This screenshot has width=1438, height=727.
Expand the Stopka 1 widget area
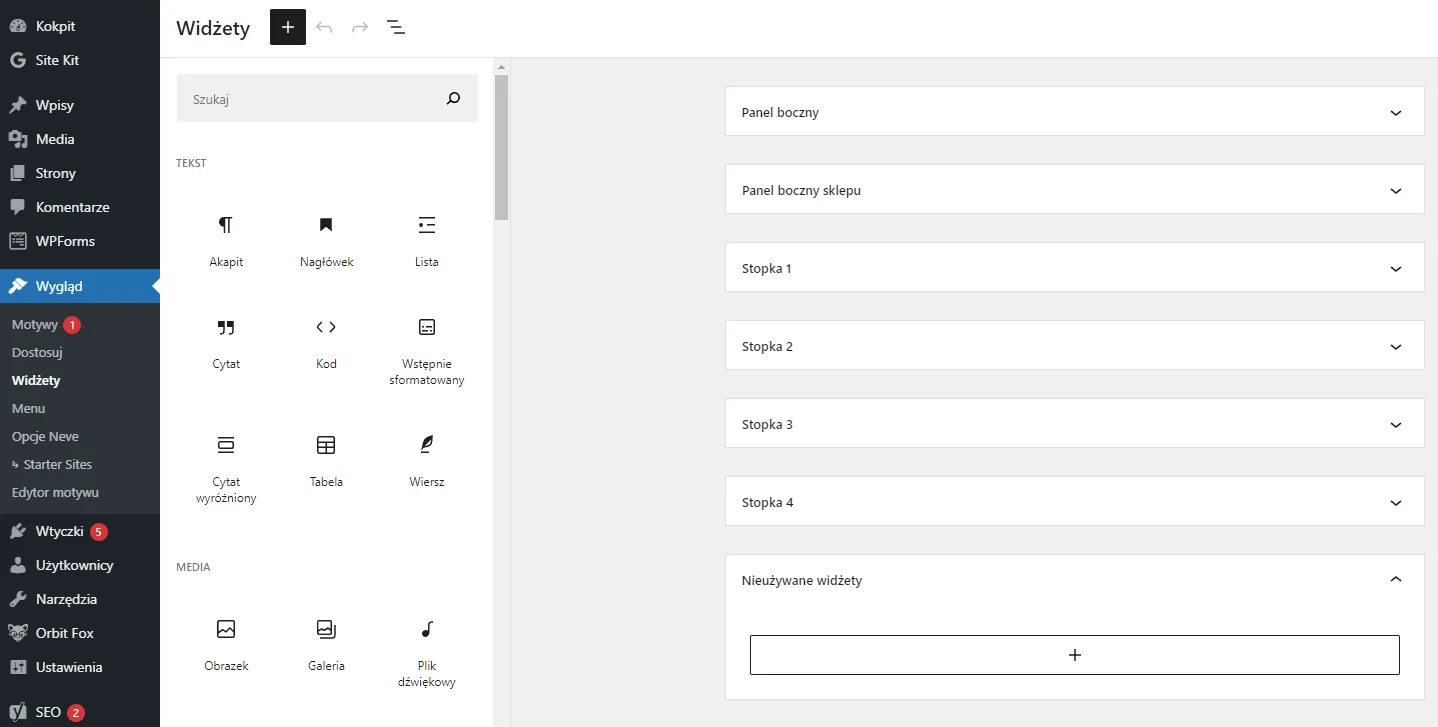pos(1074,268)
